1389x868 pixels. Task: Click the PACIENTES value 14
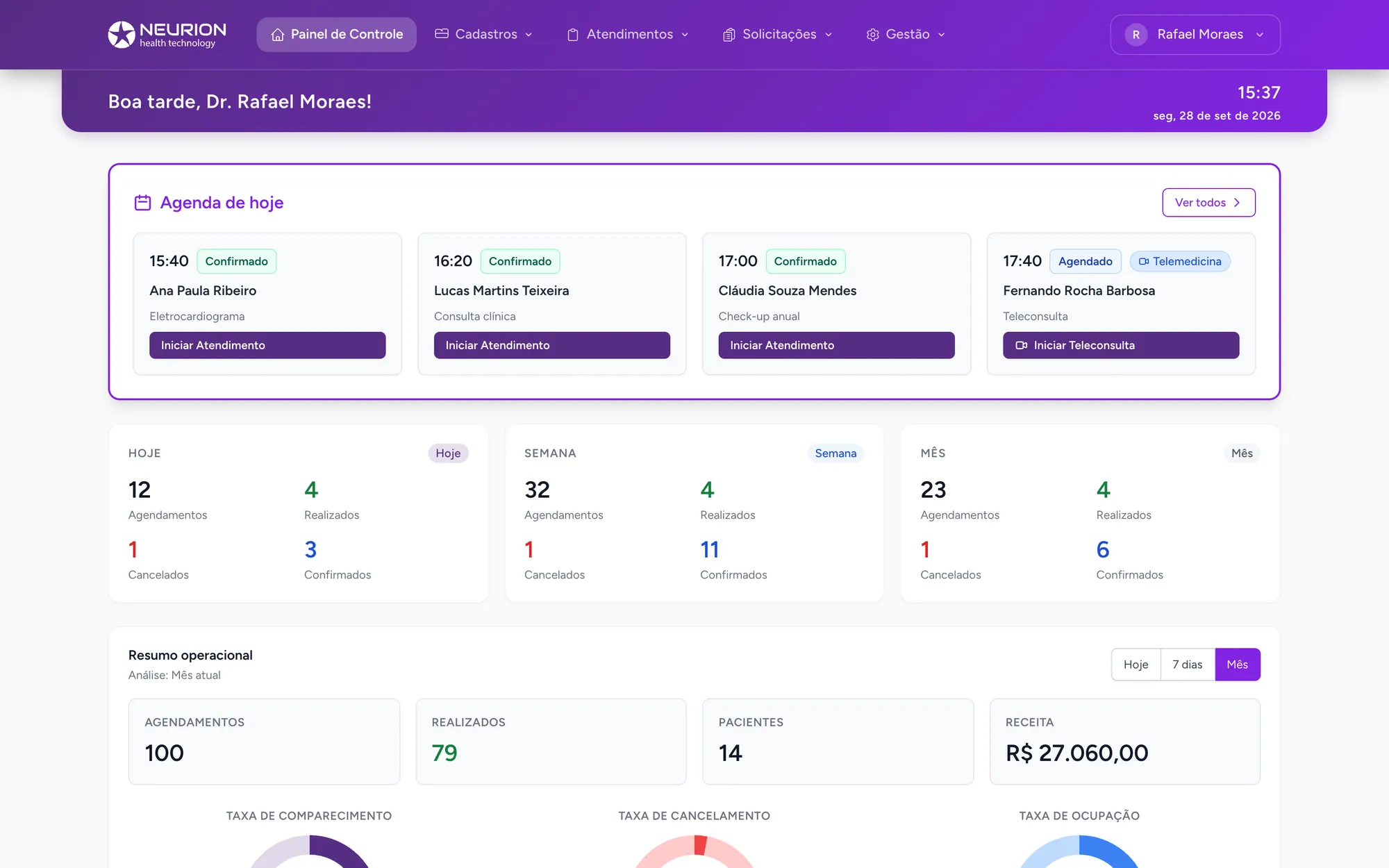point(731,753)
